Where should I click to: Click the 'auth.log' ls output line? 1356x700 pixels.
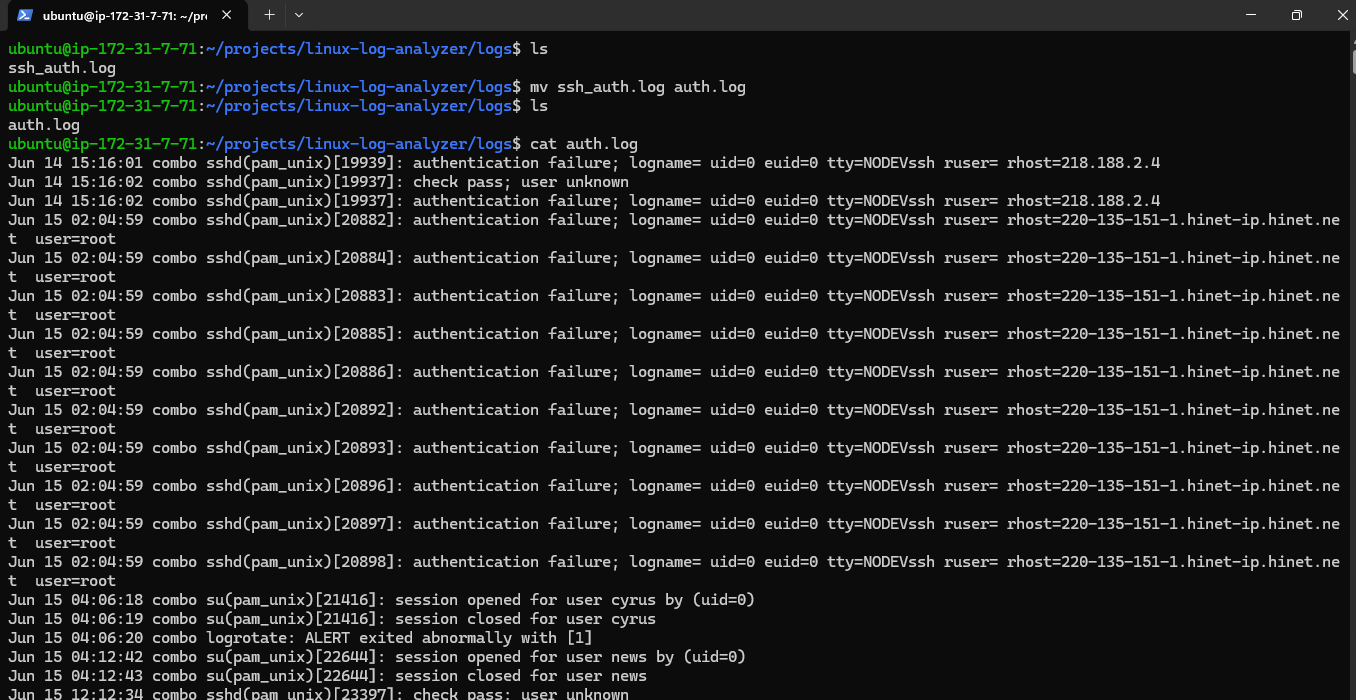44,125
